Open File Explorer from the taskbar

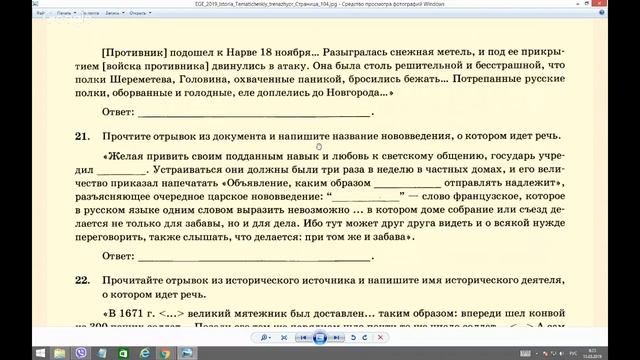pyautogui.click(x=60, y=353)
